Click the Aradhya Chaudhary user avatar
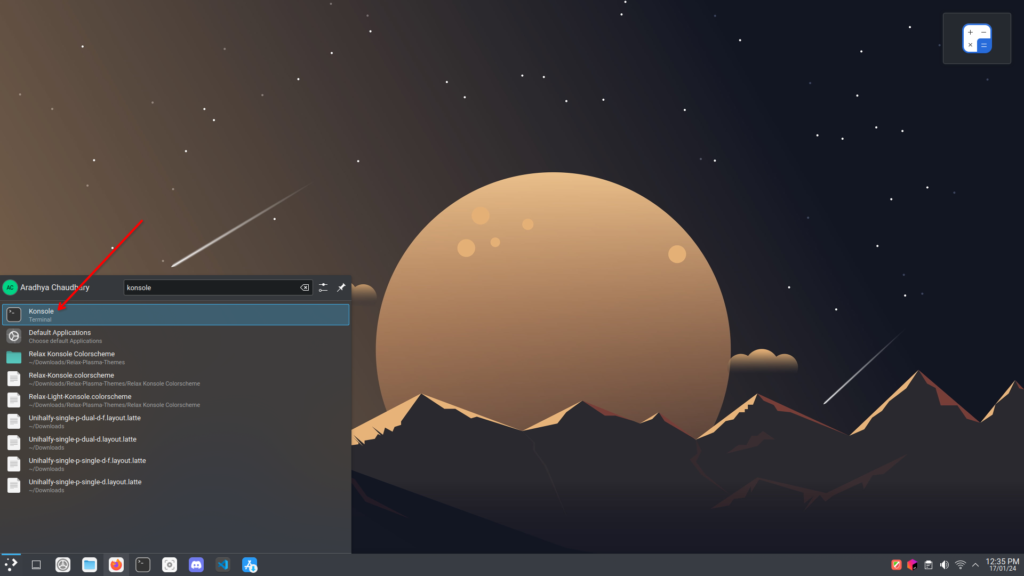The image size is (1024, 576). tap(10, 287)
